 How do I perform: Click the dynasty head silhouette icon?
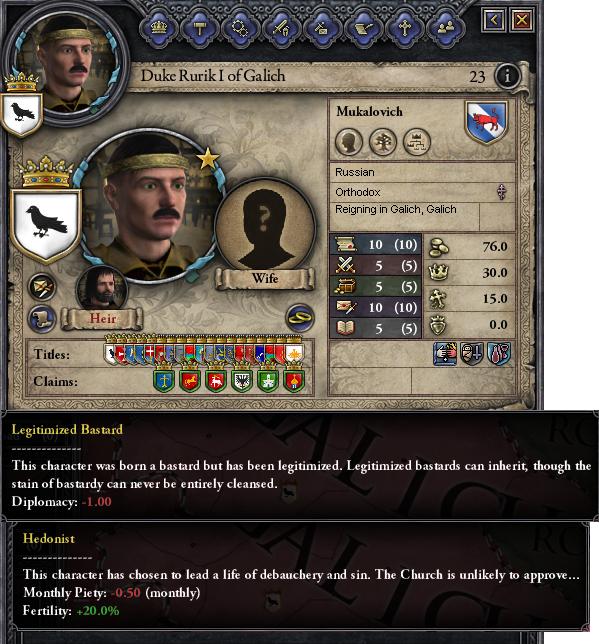tap(349, 142)
